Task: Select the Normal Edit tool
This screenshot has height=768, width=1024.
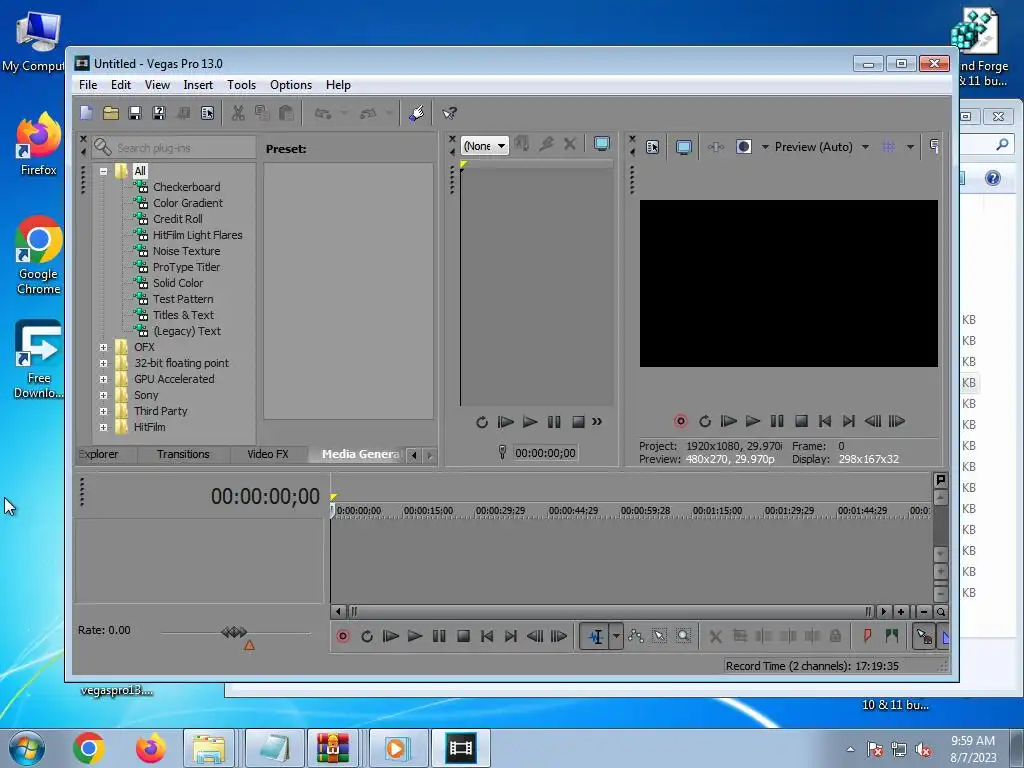Action: [595, 636]
